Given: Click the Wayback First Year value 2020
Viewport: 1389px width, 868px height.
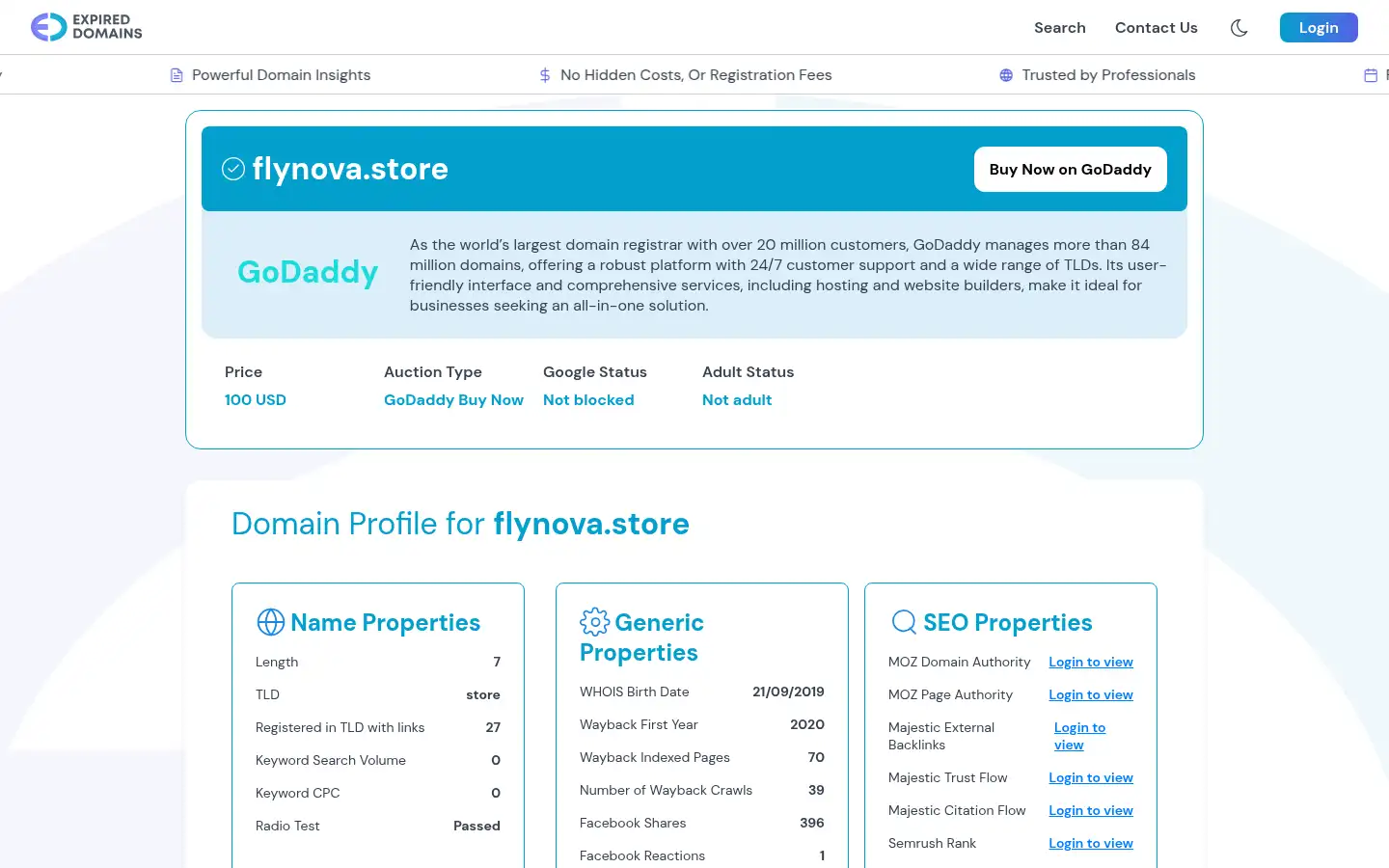Looking at the screenshot, I should coord(807,725).
